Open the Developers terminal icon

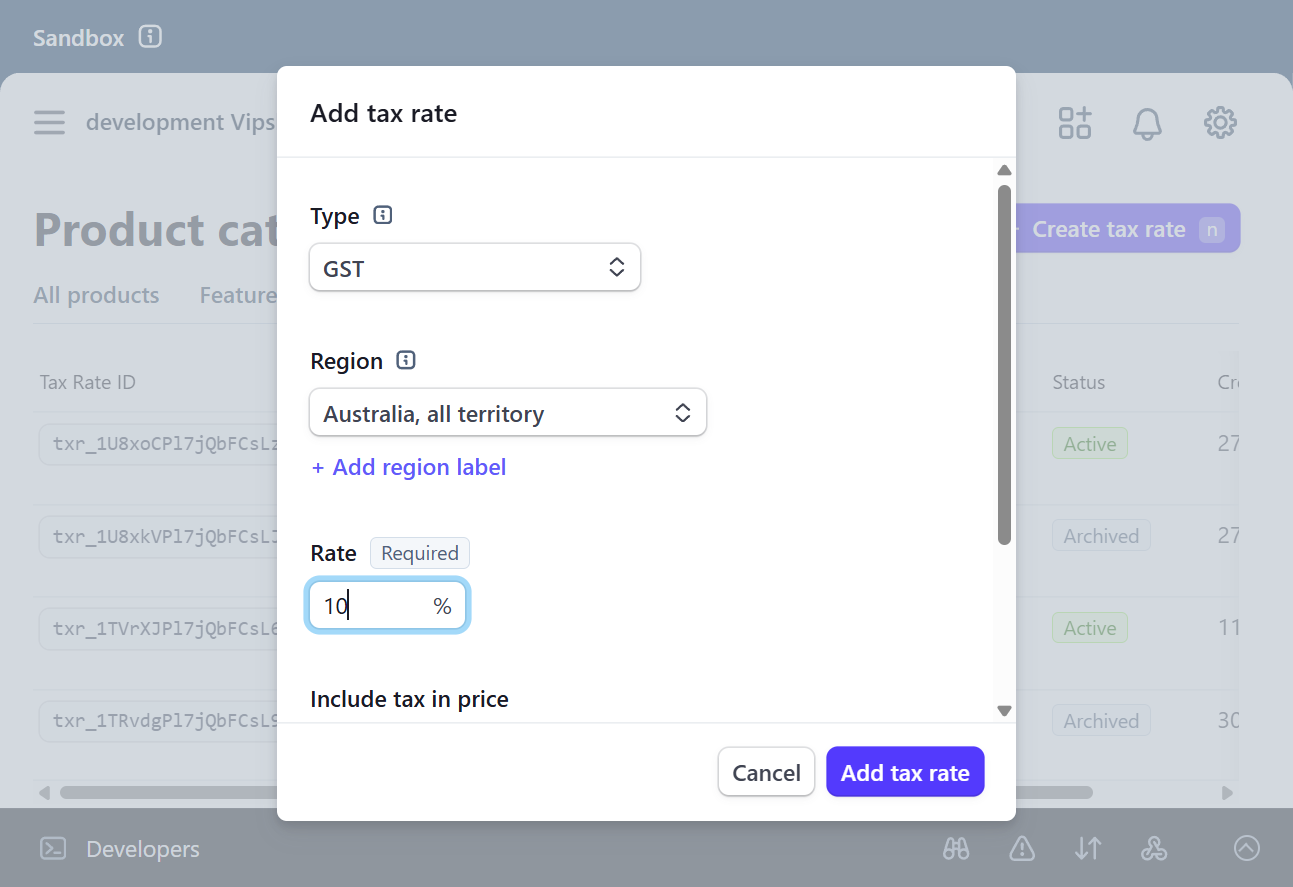53,849
